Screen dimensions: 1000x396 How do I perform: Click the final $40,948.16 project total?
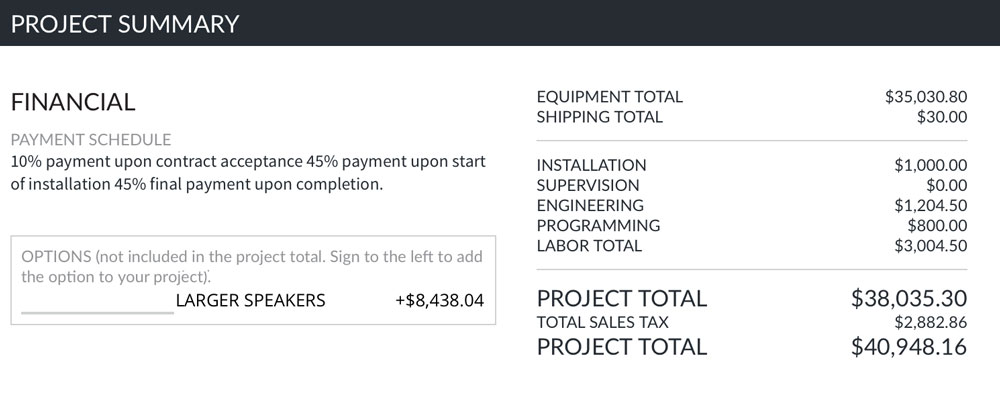(x=909, y=347)
